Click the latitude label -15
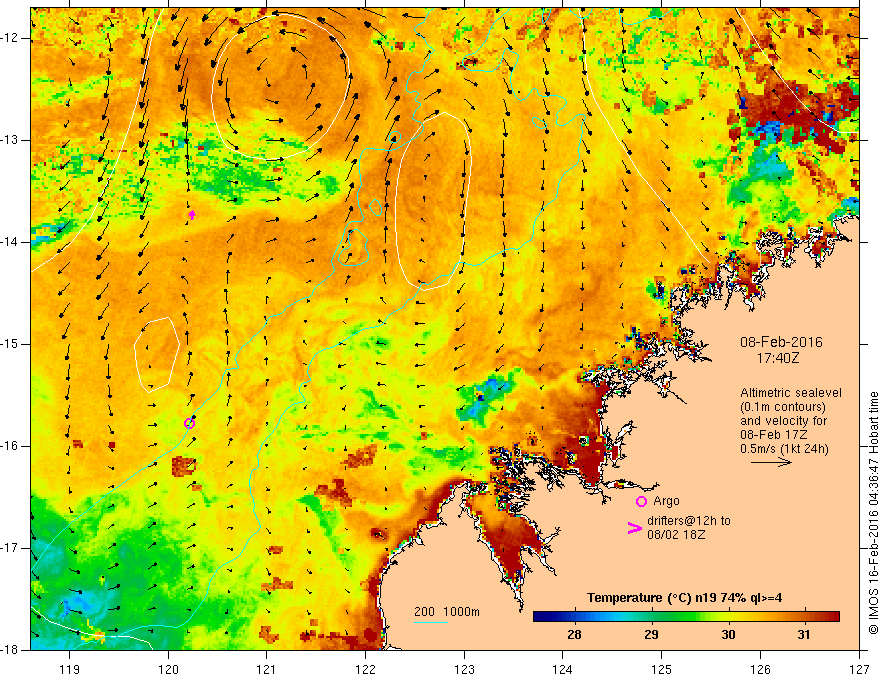Screen dimensions: 880x680 coord(11,344)
